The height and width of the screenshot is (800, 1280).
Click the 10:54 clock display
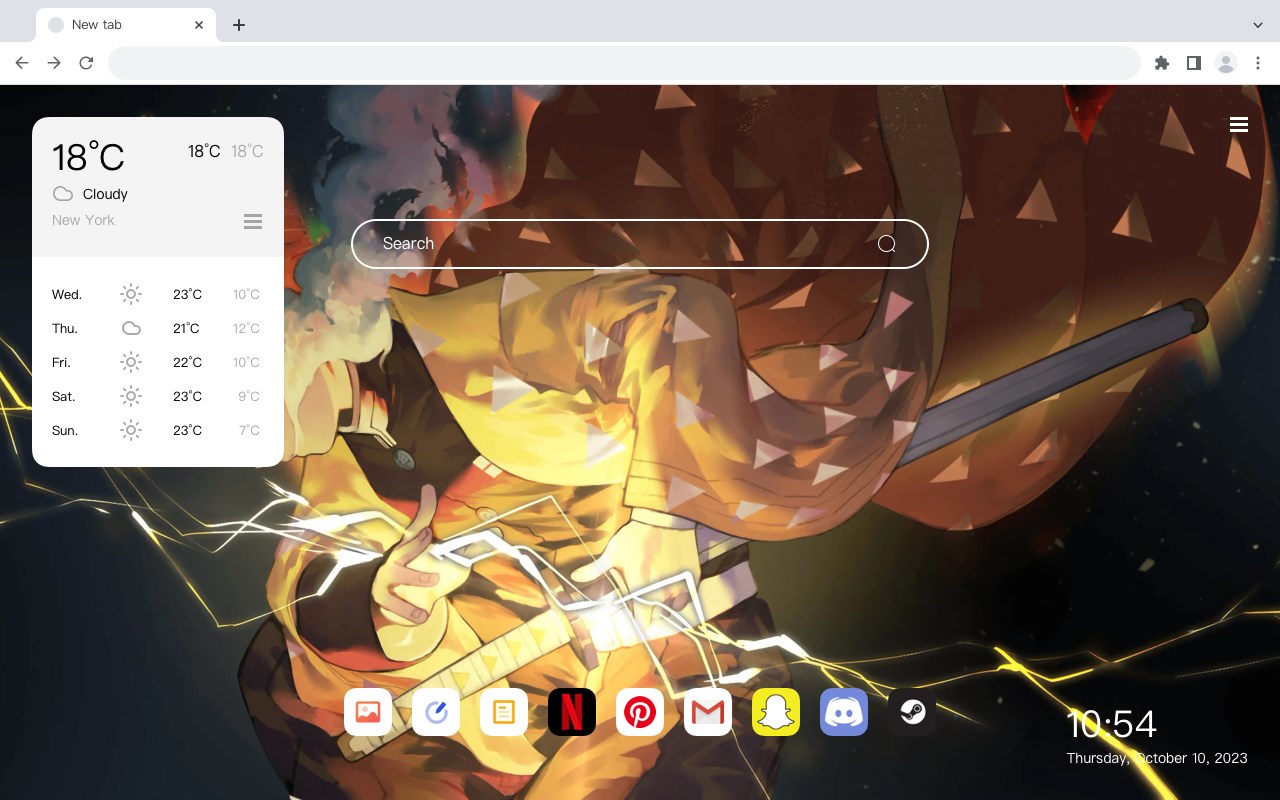coord(1111,724)
